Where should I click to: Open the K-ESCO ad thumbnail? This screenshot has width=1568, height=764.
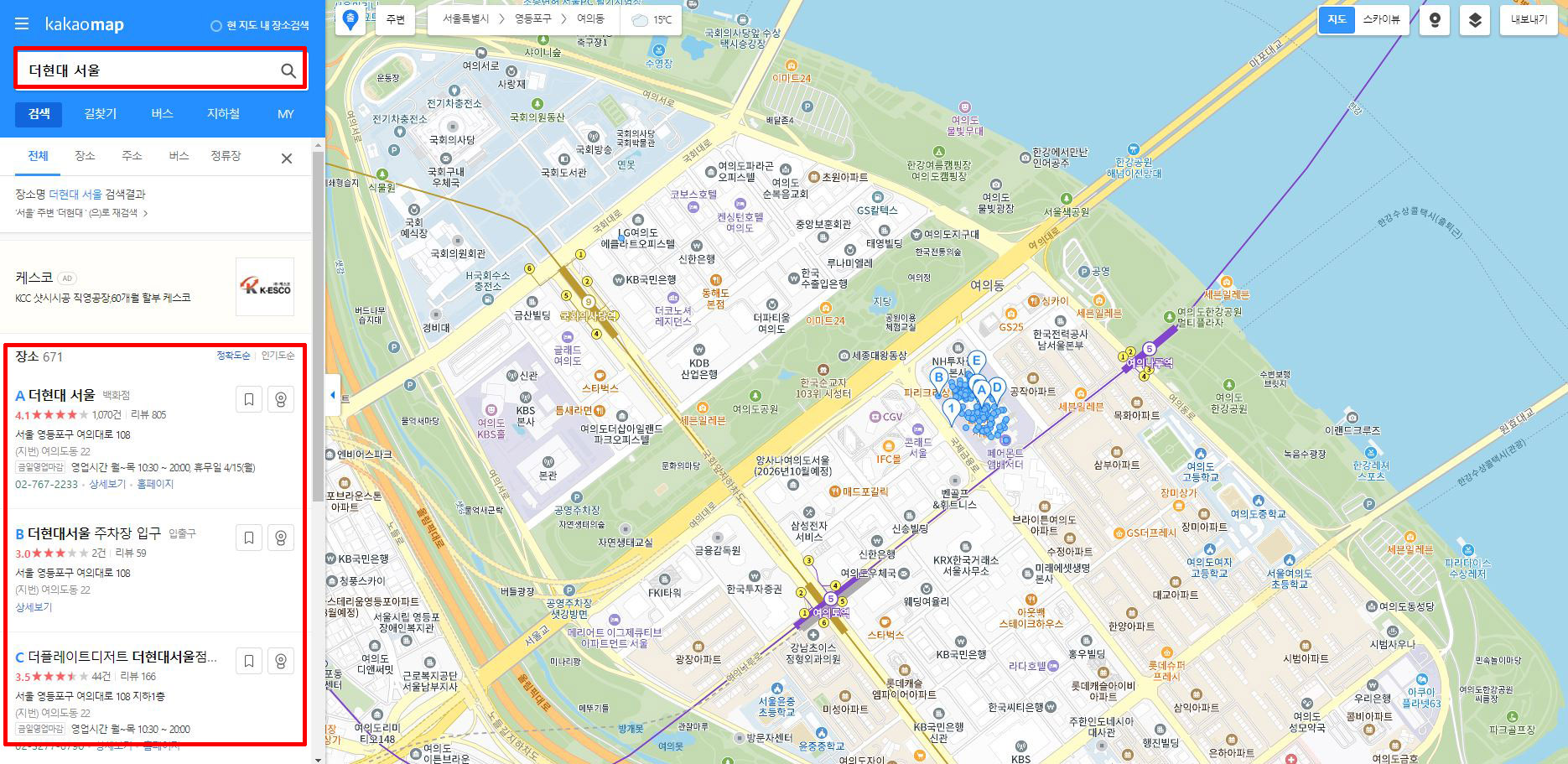coord(265,287)
